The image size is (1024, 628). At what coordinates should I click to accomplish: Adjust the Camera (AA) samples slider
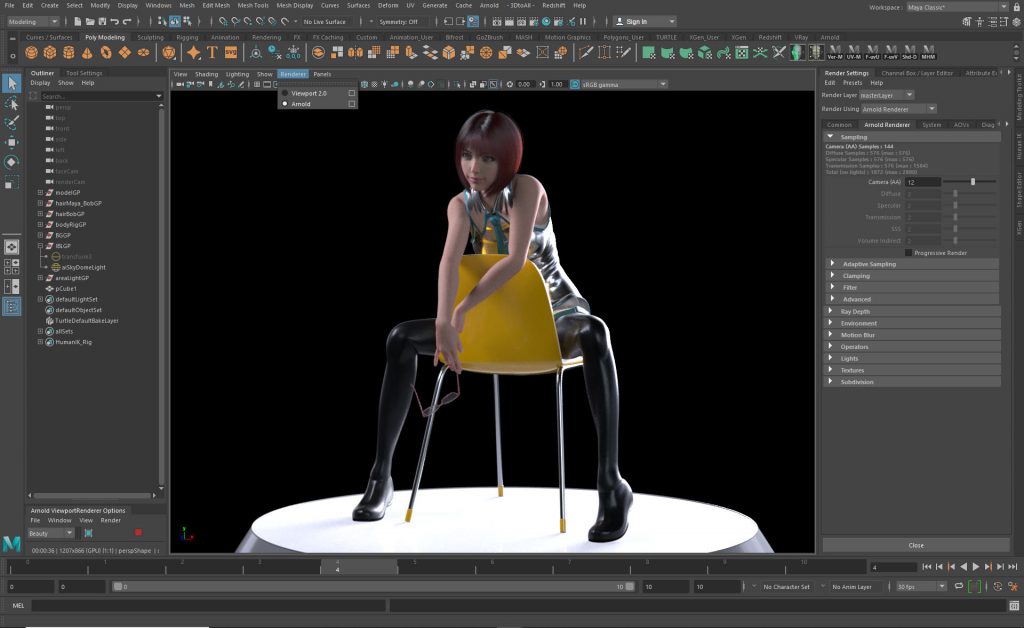tap(974, 182)
